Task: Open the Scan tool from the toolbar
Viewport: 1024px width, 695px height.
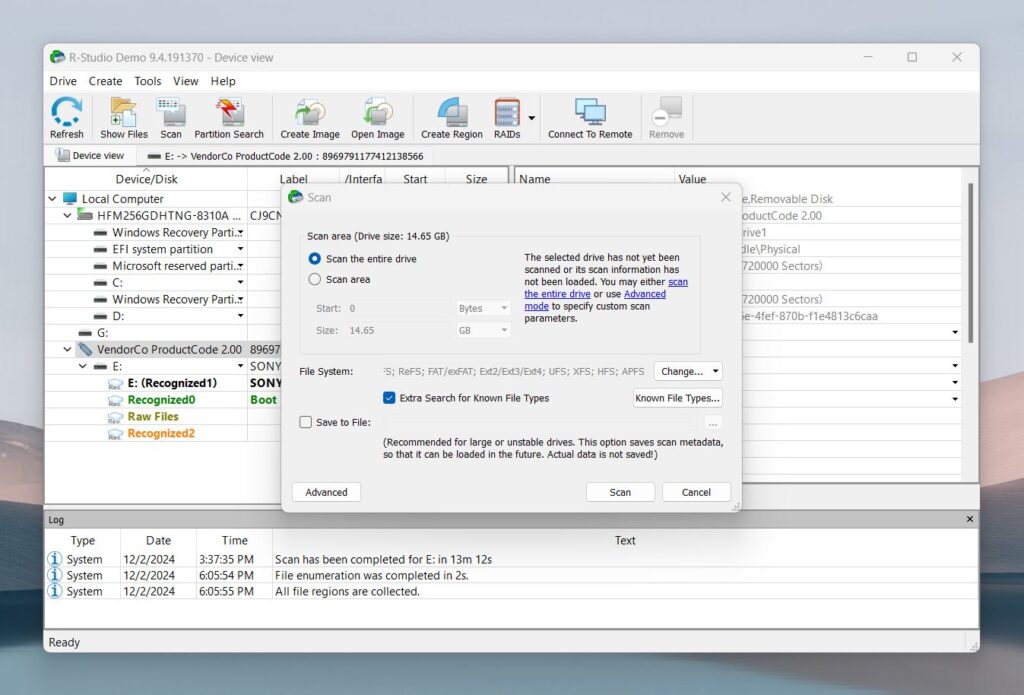Action: [171, 116]
